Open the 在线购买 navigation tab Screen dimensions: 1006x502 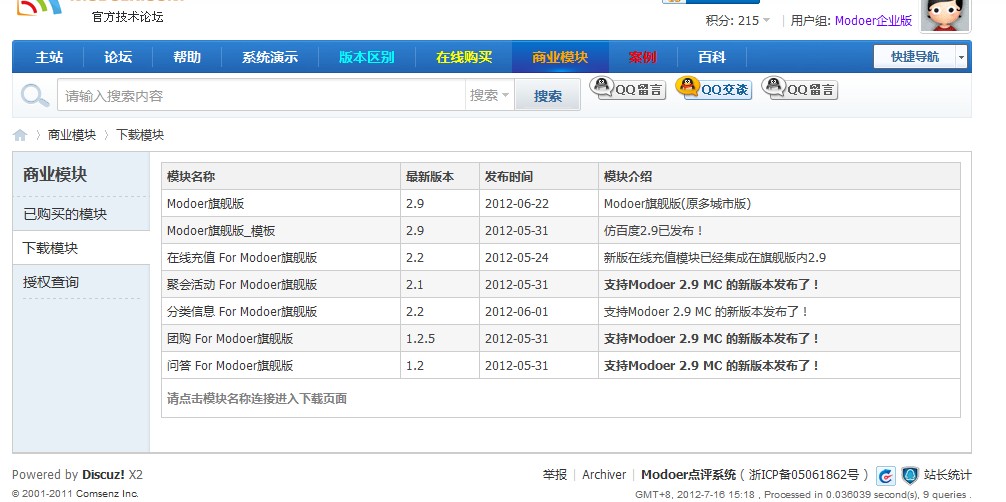tap(464, 57)
